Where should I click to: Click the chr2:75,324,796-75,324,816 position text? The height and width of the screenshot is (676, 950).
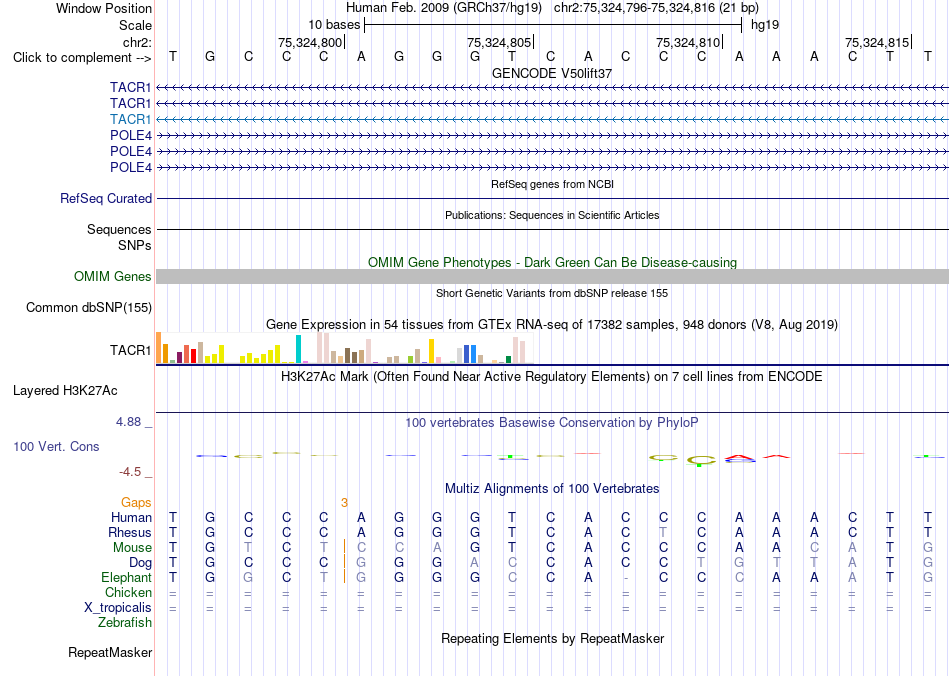point(656,8)
